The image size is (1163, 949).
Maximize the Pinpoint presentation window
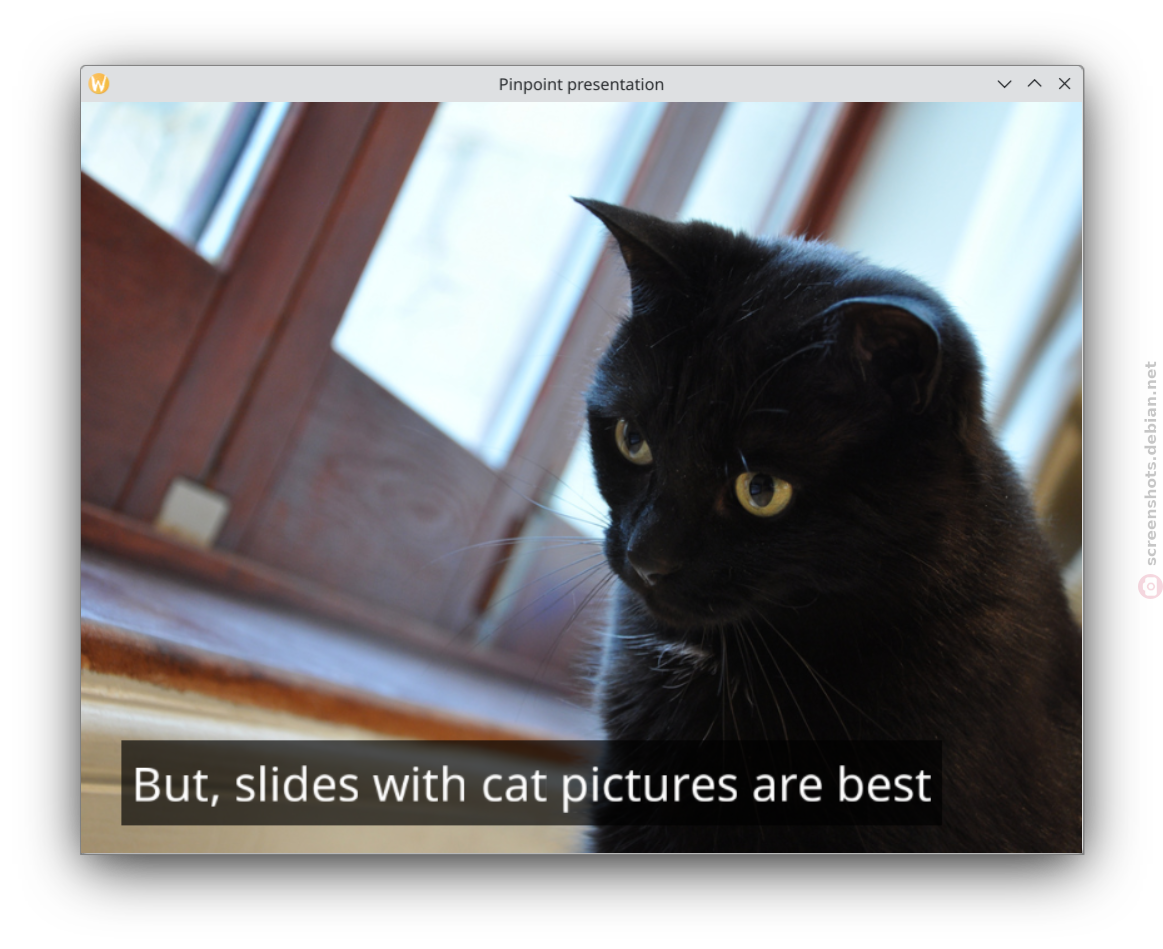(1035, 84)
